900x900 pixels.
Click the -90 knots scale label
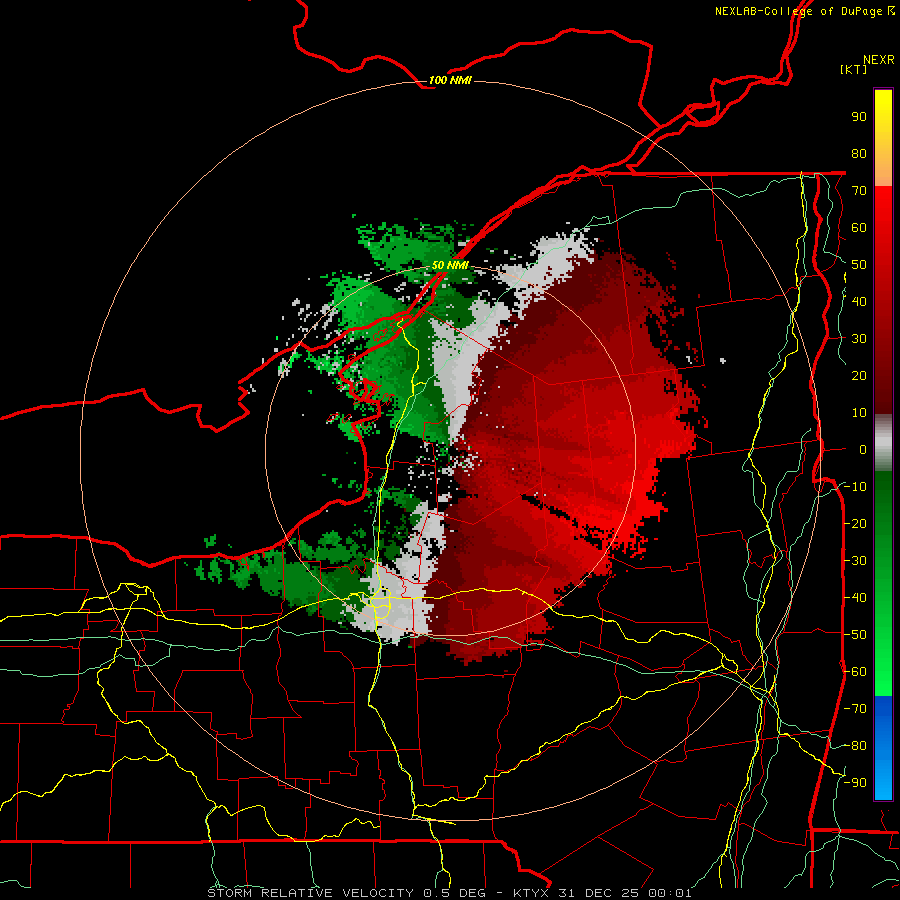point(855,783)
